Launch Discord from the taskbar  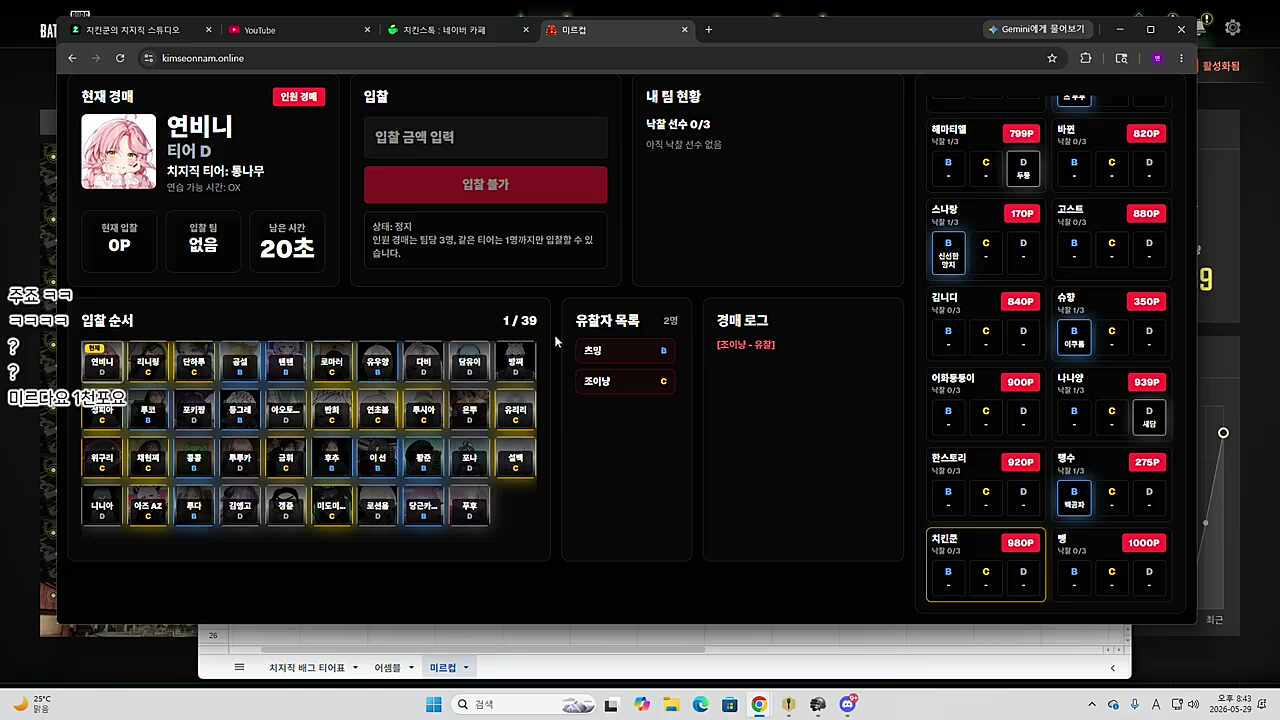(x=848, y=704)
